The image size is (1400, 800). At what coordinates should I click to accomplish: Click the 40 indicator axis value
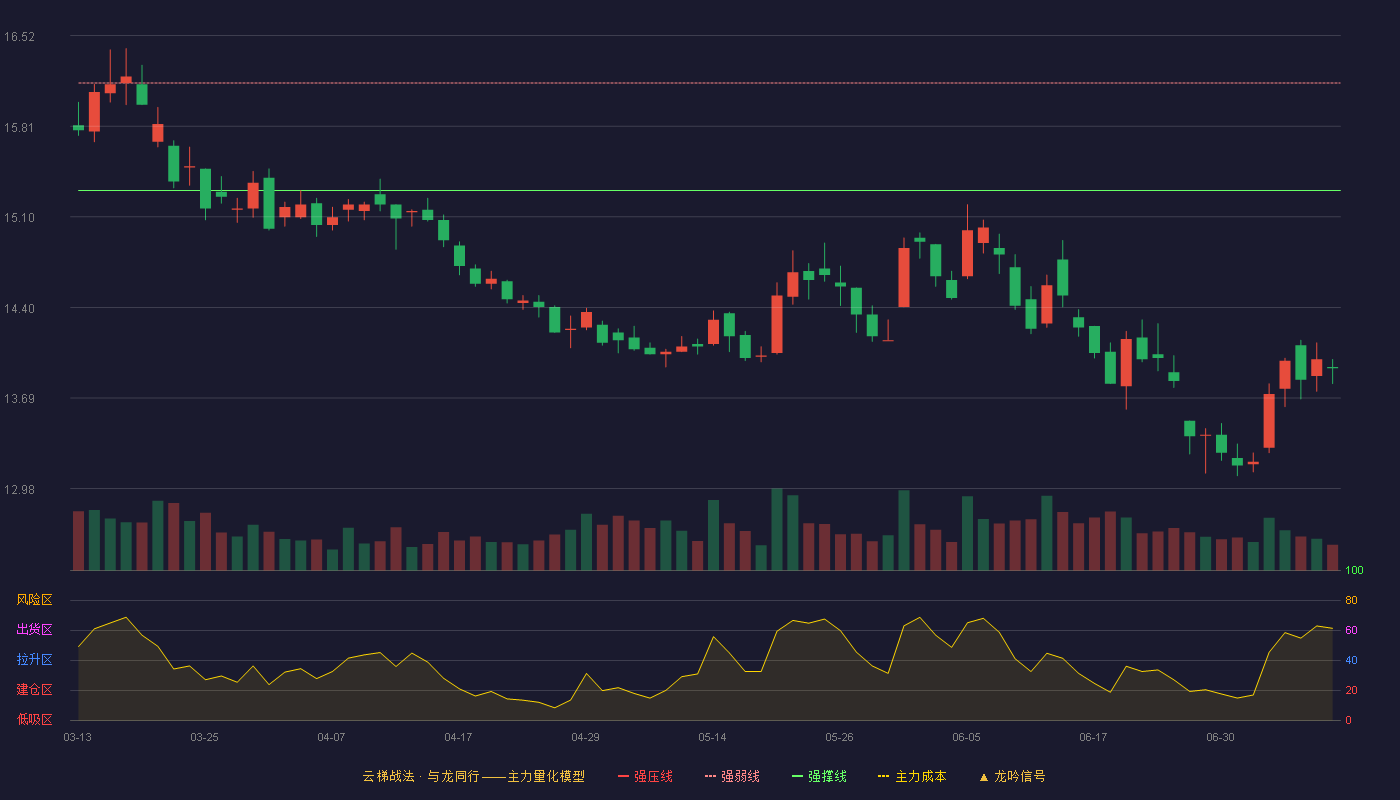point(1351,660)
